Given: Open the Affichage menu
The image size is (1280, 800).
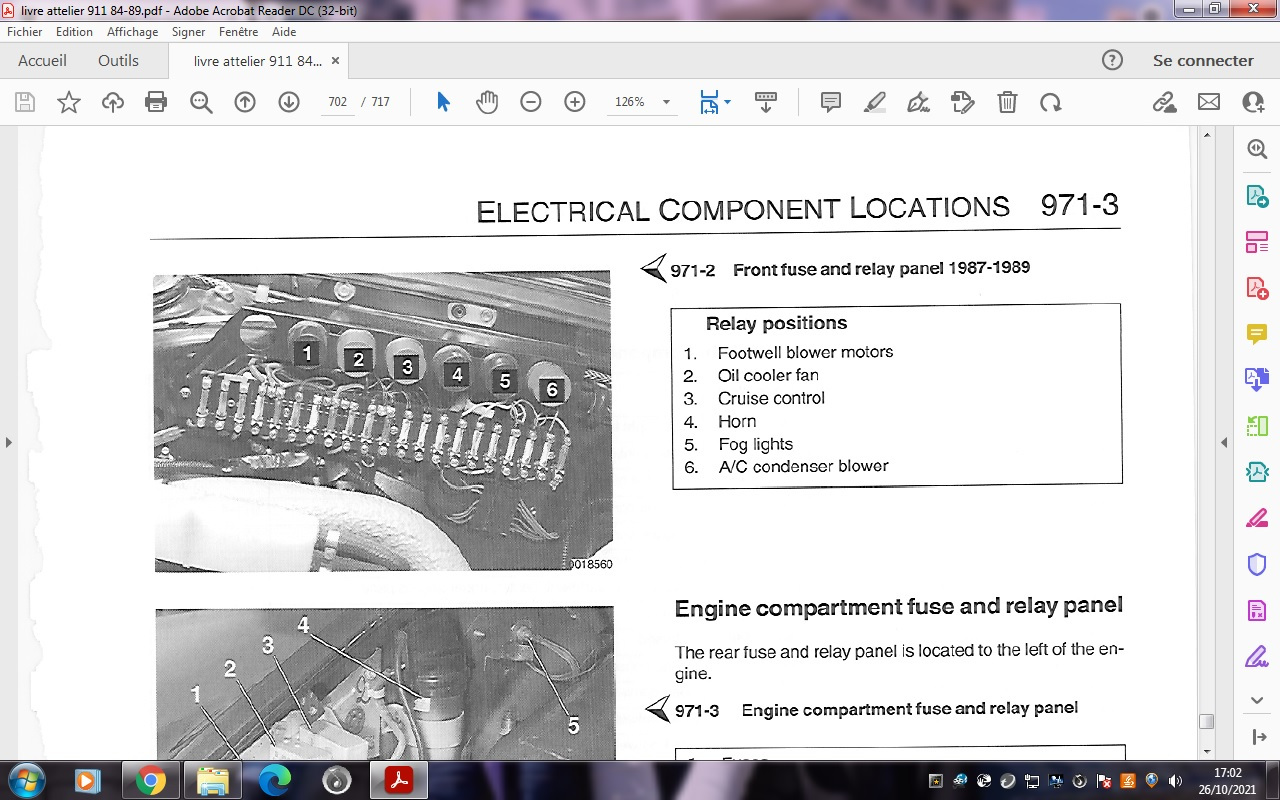Looking at the screenshot, I should pos(133,32).
